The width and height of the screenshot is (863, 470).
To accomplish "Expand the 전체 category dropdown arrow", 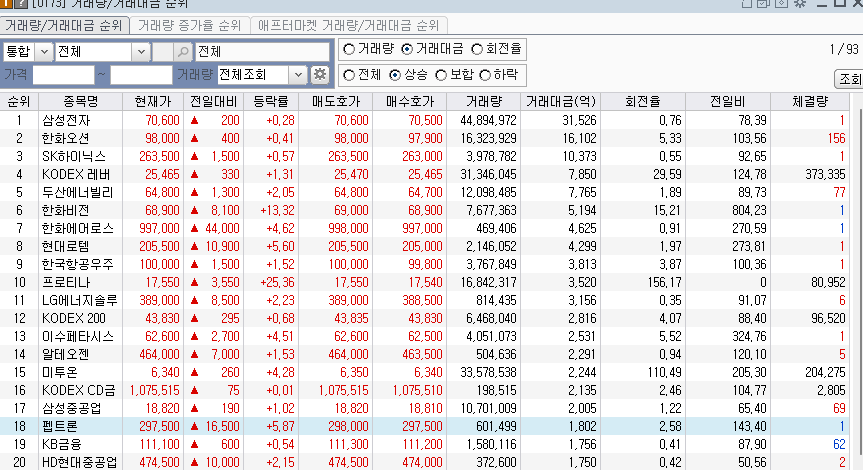I will tap(141, 52).
